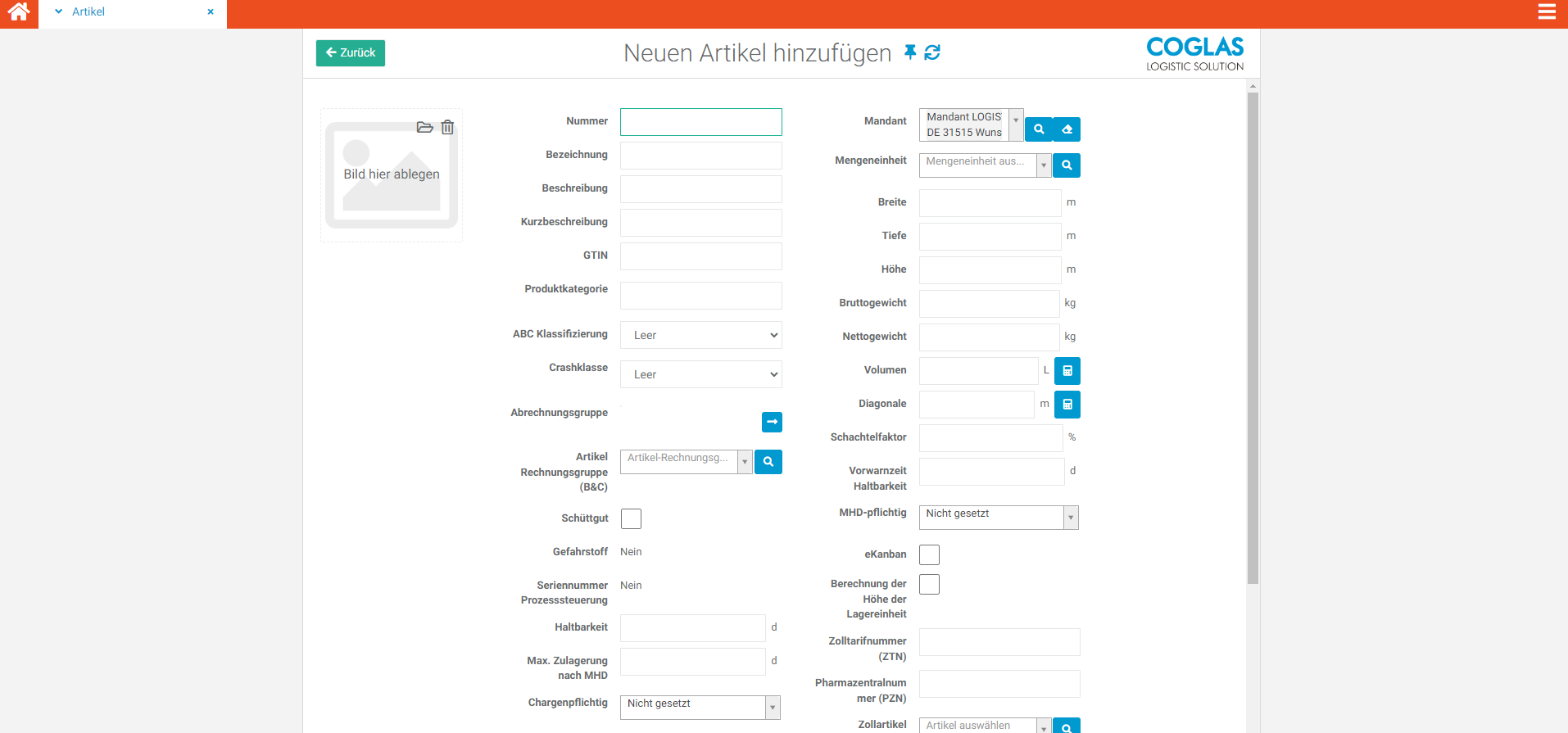Image resolution: width=1568 pixels, height=733 pixels.
Task: Click the Abrechnungsgruppe arrow button
Action: pos(772,422)
